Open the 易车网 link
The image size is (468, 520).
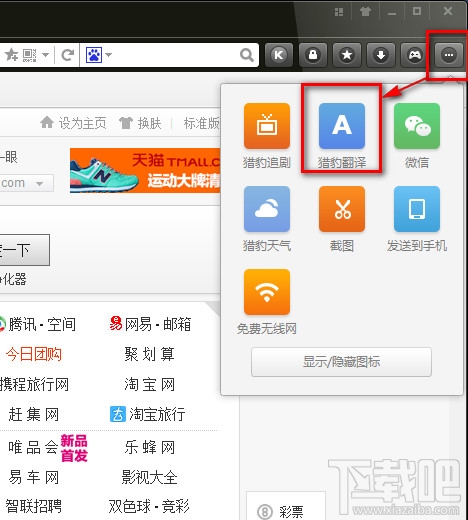34,477
